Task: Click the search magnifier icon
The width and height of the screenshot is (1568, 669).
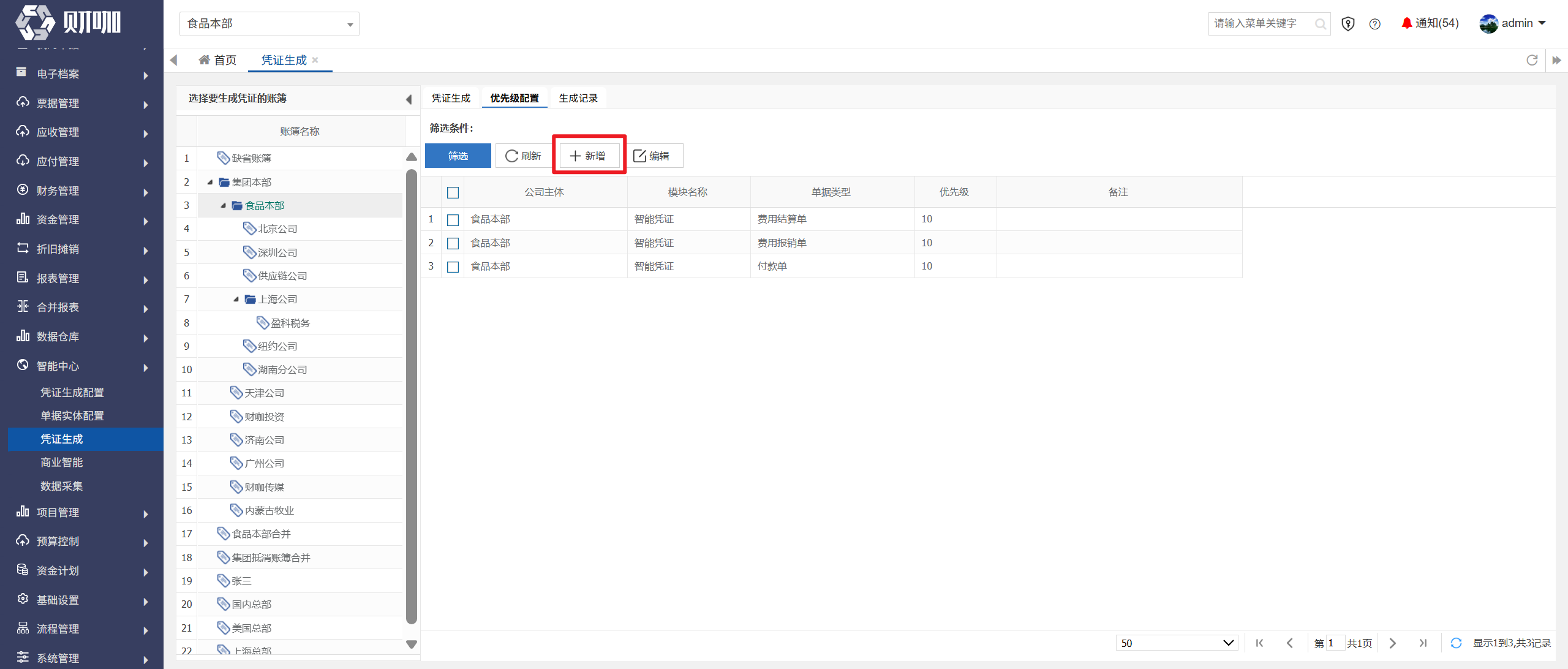Action: [1321, 24]
